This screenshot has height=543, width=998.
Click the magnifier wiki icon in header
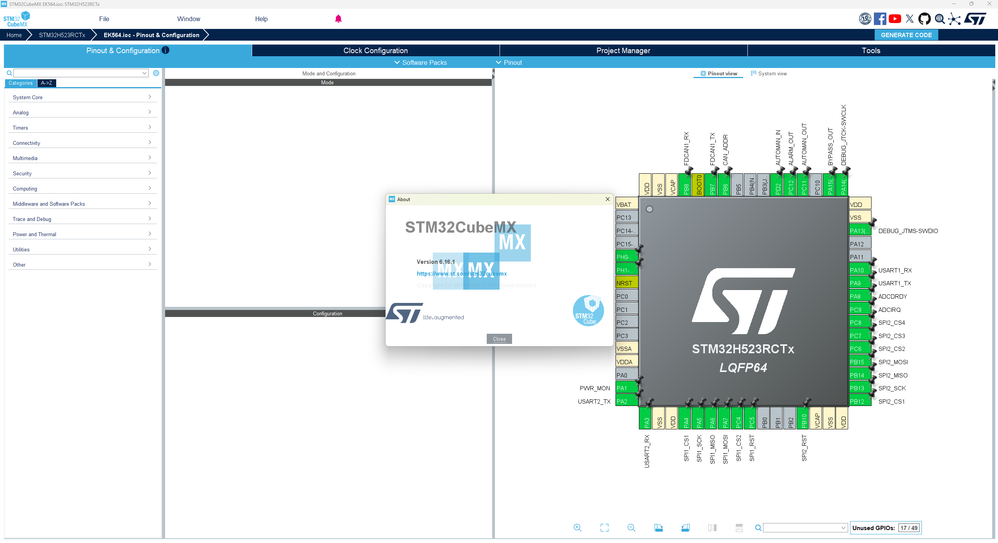pos(939,19)
